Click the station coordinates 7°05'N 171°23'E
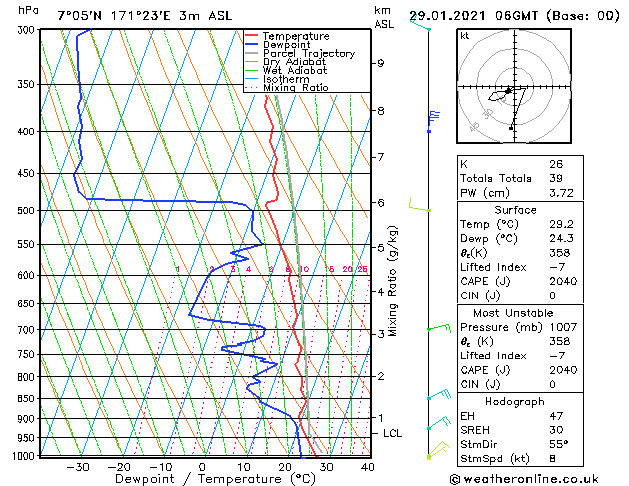Image resolution: width=629 pixels, height=486 pixels. click(114, 16)
